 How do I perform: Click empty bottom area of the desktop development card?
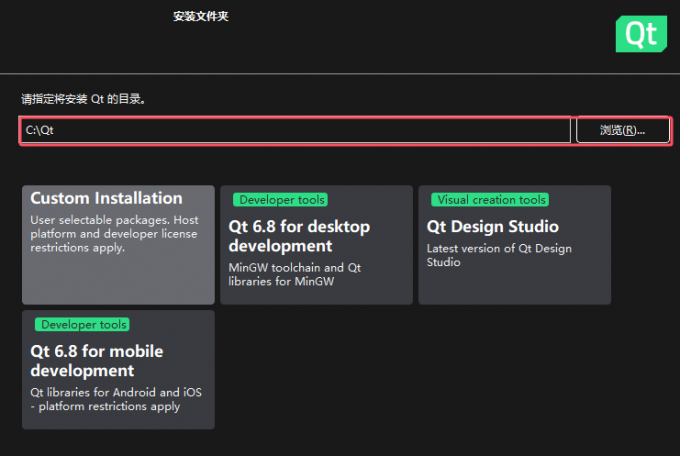pyautogui.click(x=315, y=296)
